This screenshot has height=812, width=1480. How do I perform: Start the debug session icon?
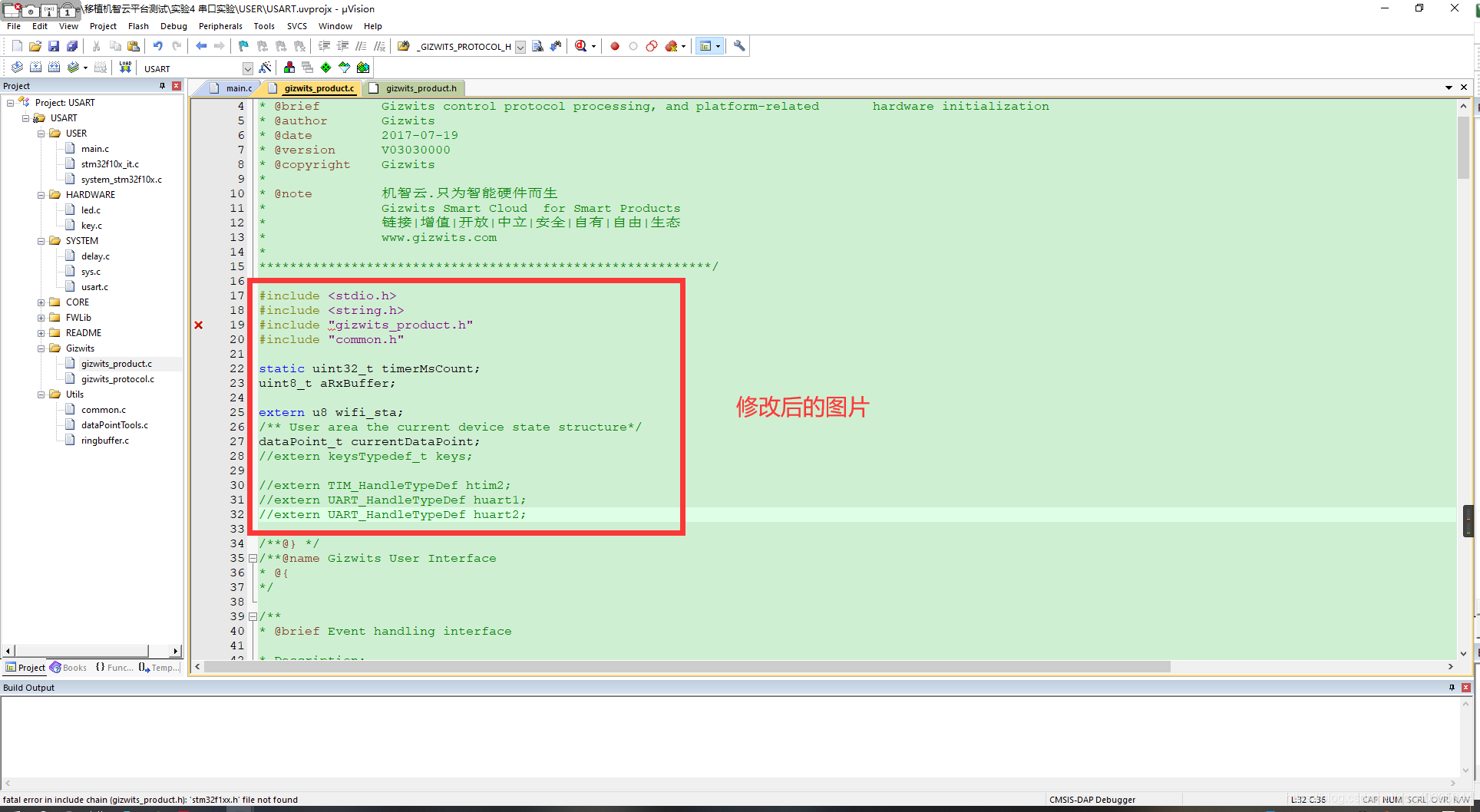[x=581, y=46]
